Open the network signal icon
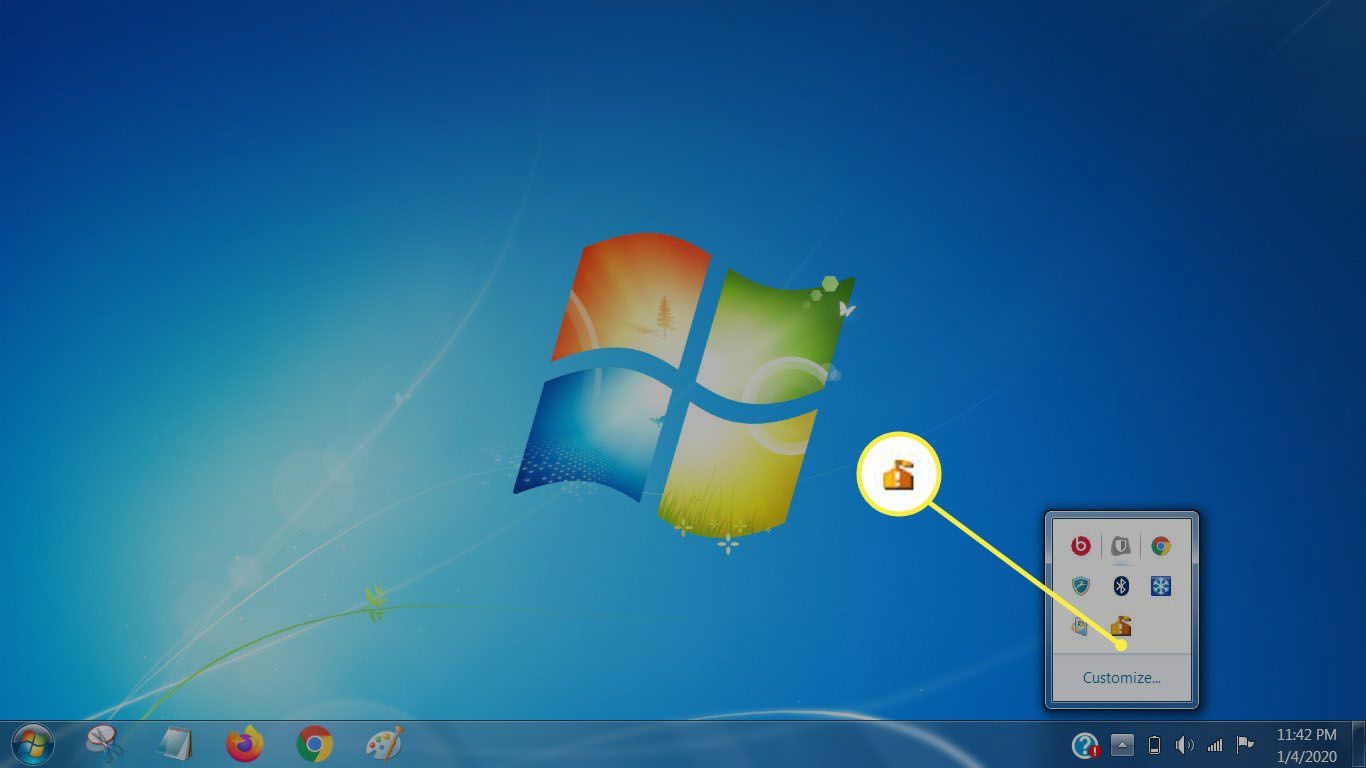 tap(1215, 745)
